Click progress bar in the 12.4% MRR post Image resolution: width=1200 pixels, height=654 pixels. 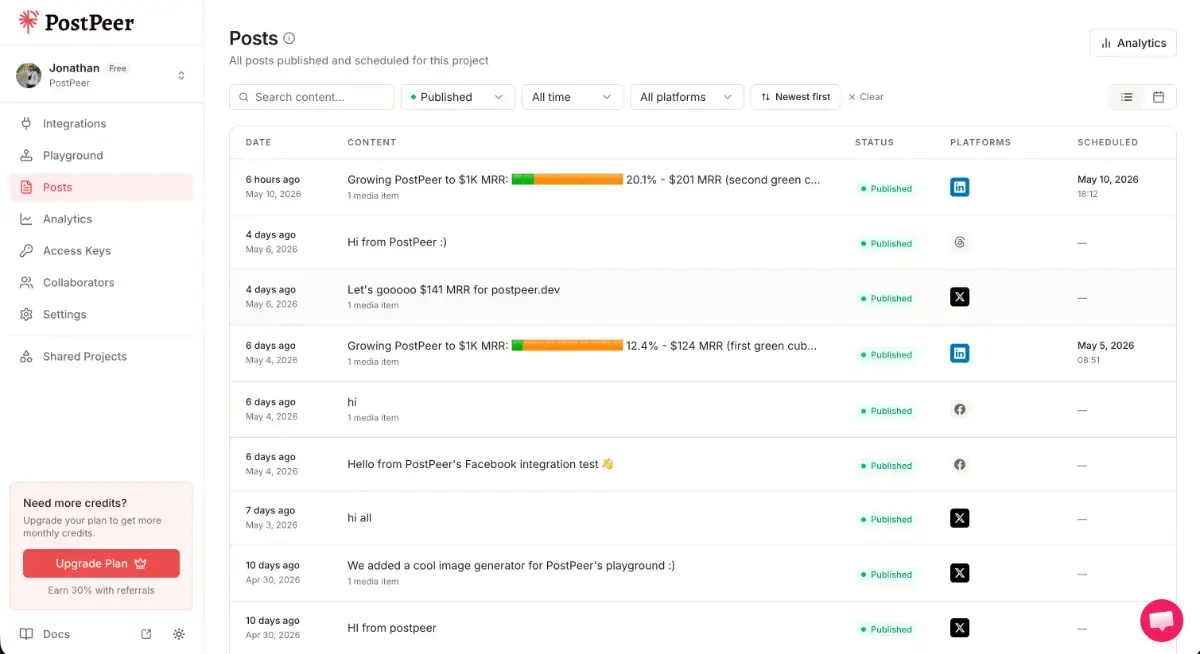(567, 346)
